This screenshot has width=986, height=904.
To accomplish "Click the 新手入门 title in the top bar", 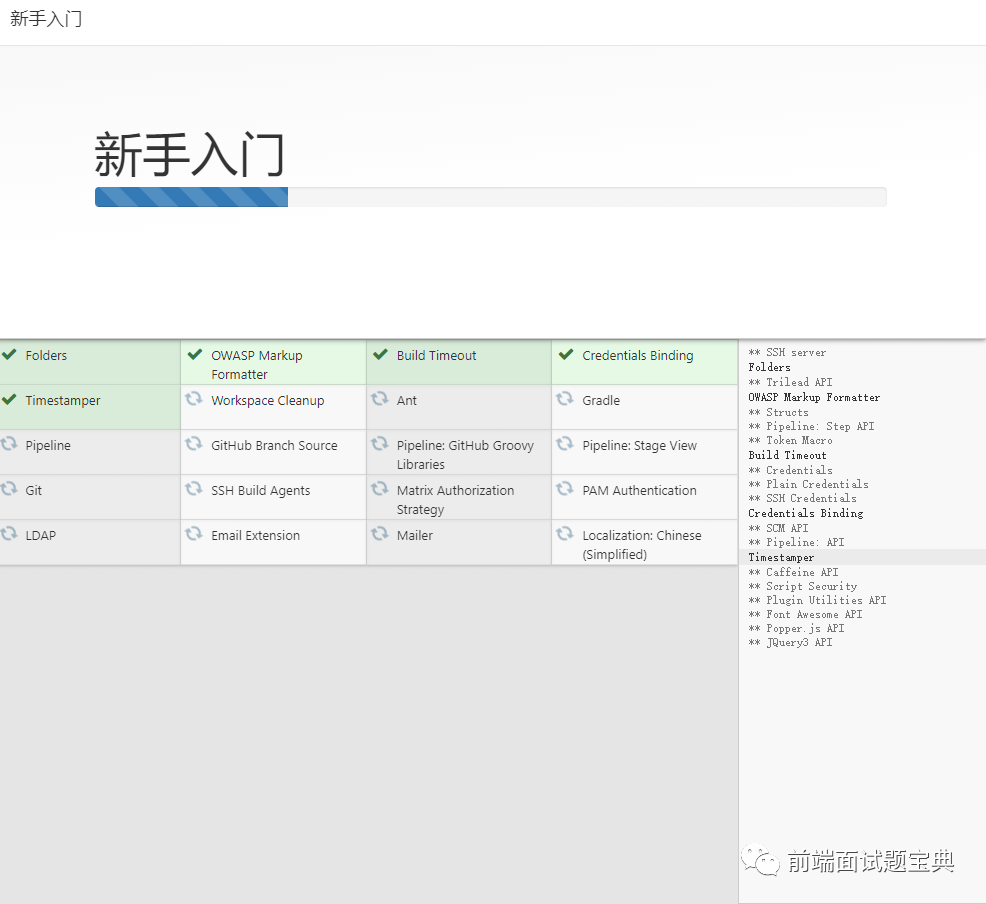I will click(x=46, y=18).
